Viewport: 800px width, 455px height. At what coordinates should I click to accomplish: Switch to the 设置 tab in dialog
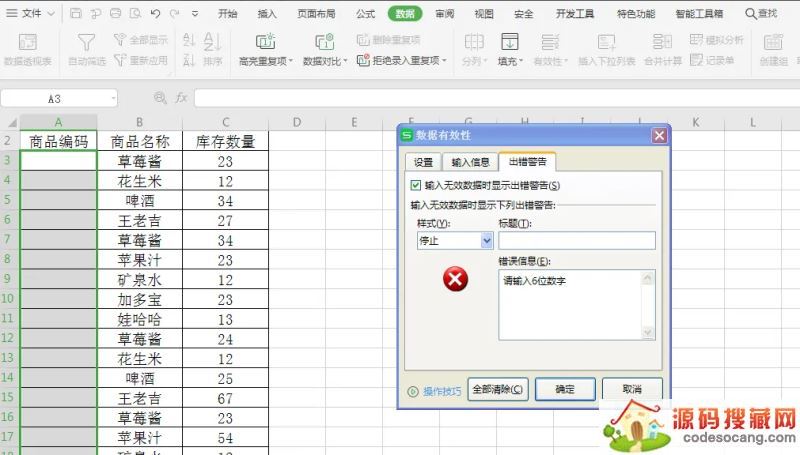point(423,162)
